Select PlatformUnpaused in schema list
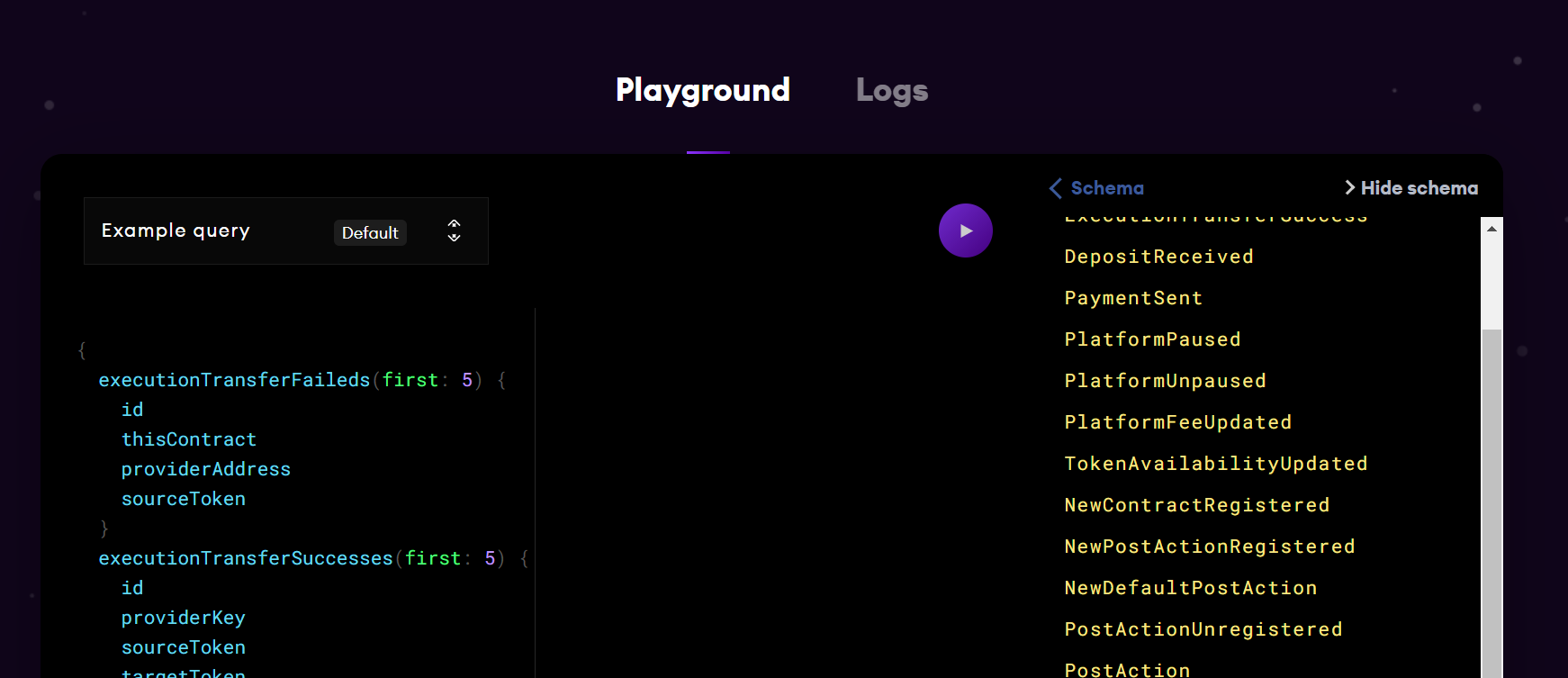 point(1165,381)
